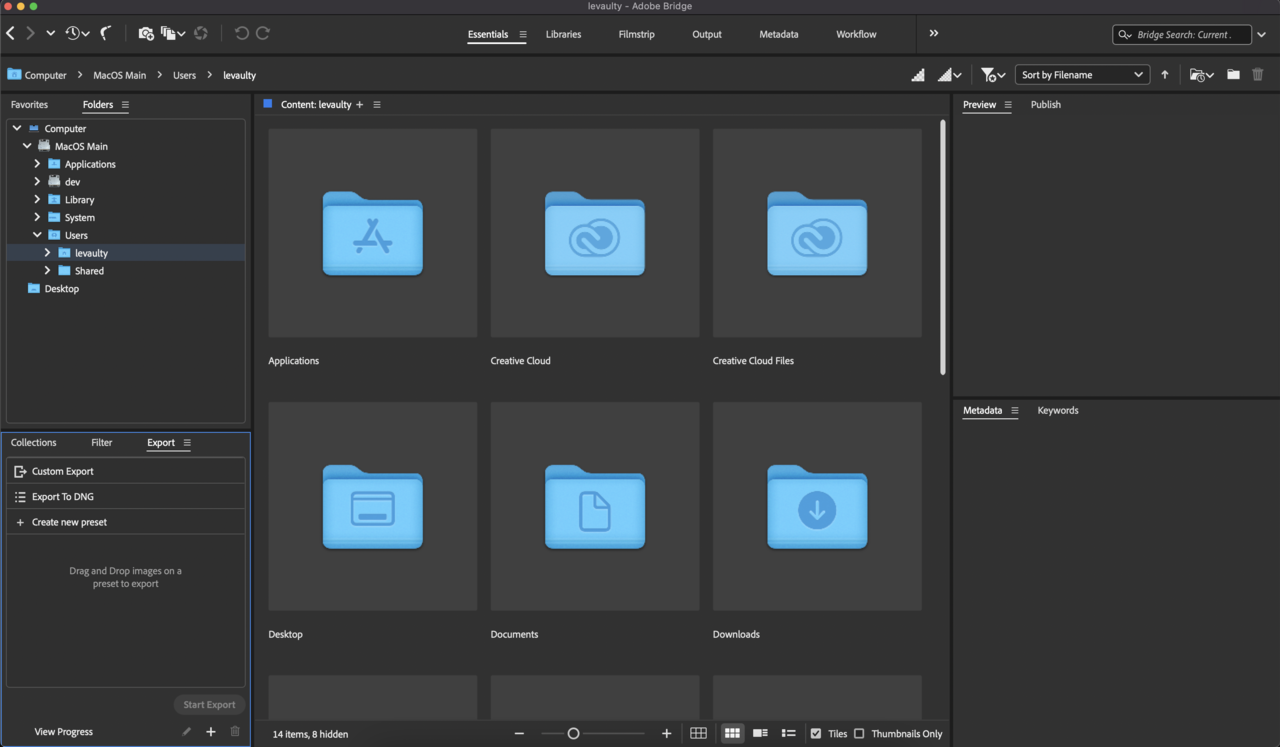
Task: Toggle ascending sort order arrow
Action: 1165,75
